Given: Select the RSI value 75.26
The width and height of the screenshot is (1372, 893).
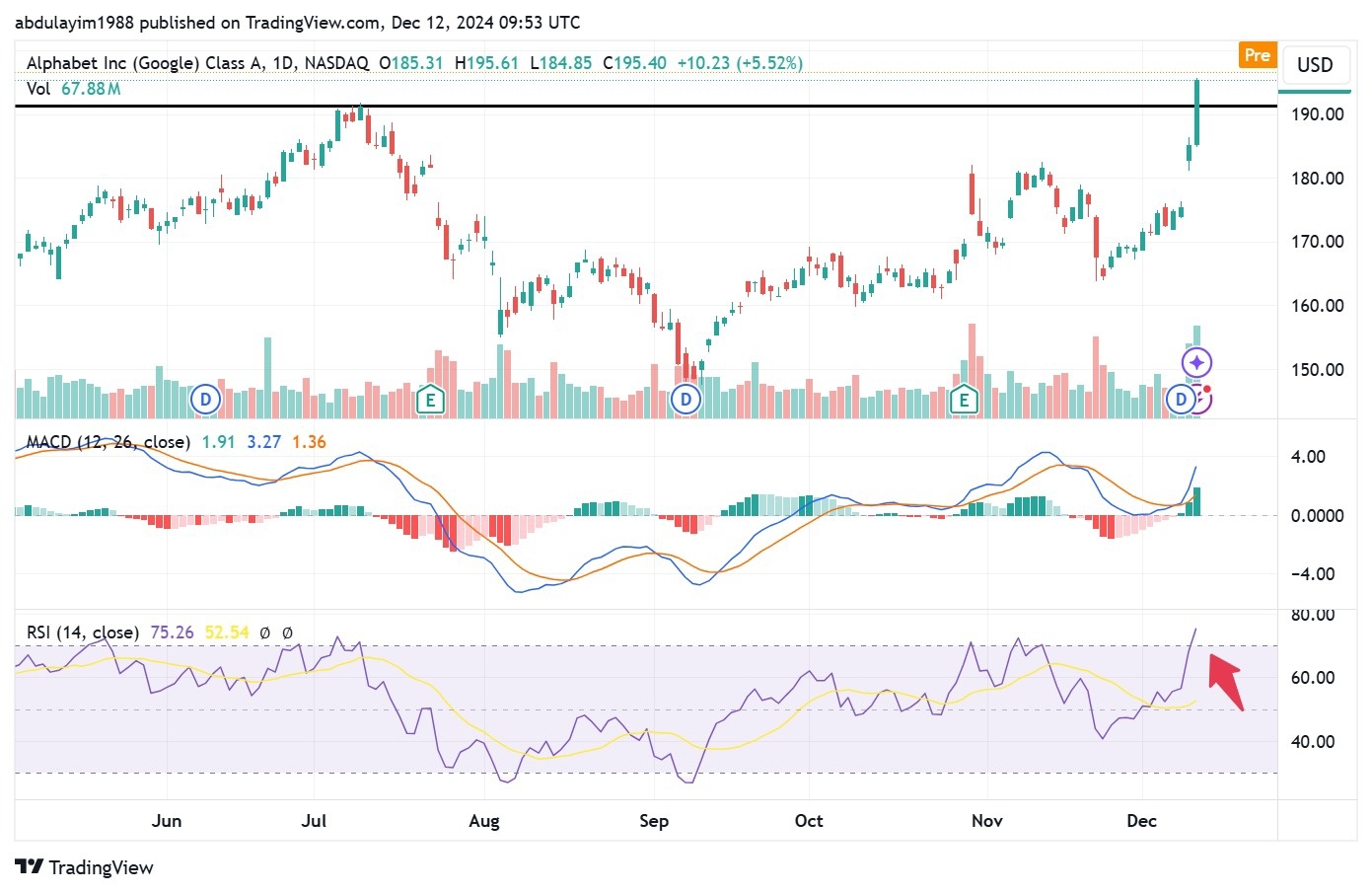Looking at the screenshot, I should click(173, 633).
